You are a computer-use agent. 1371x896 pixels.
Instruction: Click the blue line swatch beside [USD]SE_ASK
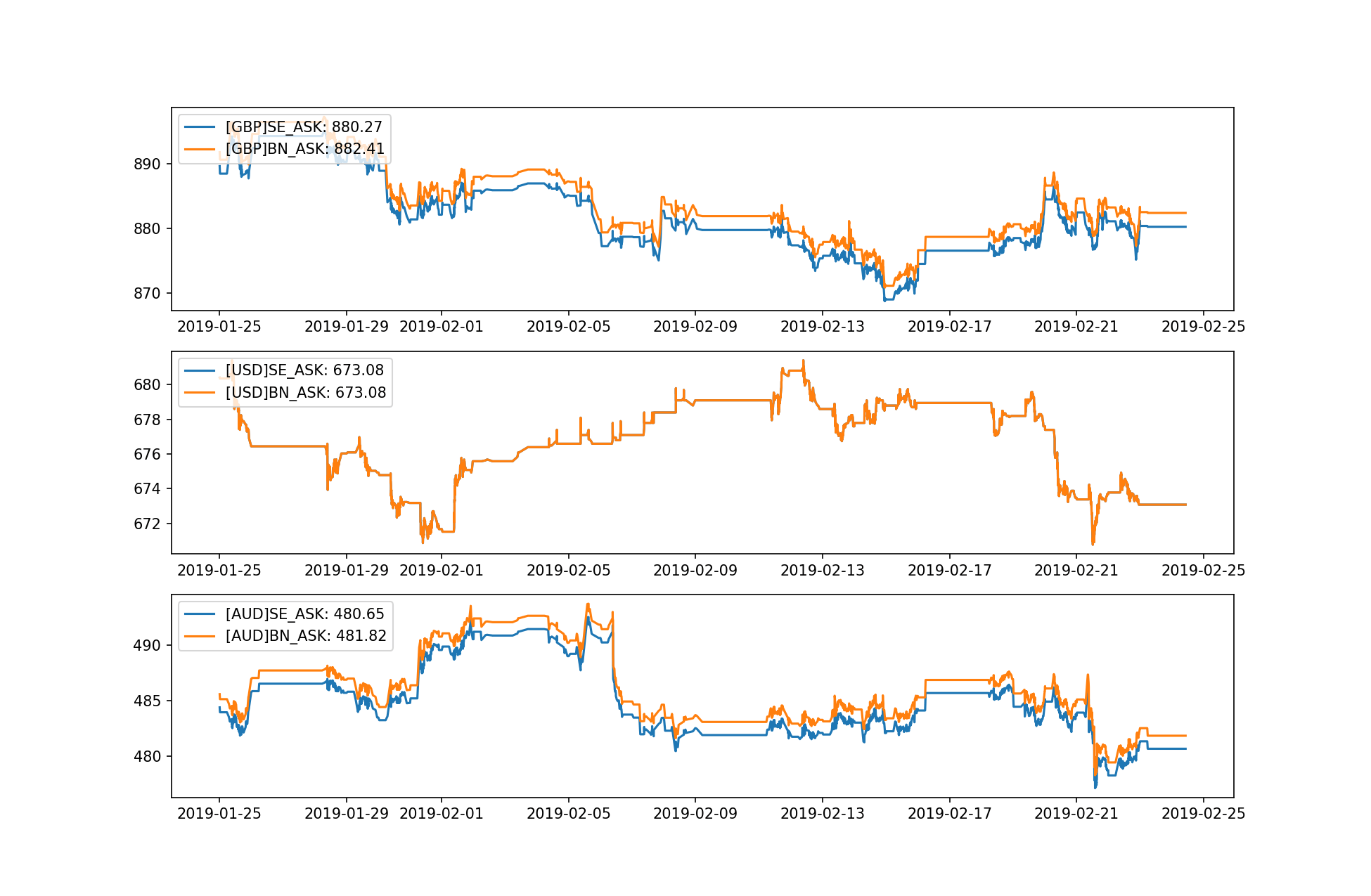coord(200,370)
